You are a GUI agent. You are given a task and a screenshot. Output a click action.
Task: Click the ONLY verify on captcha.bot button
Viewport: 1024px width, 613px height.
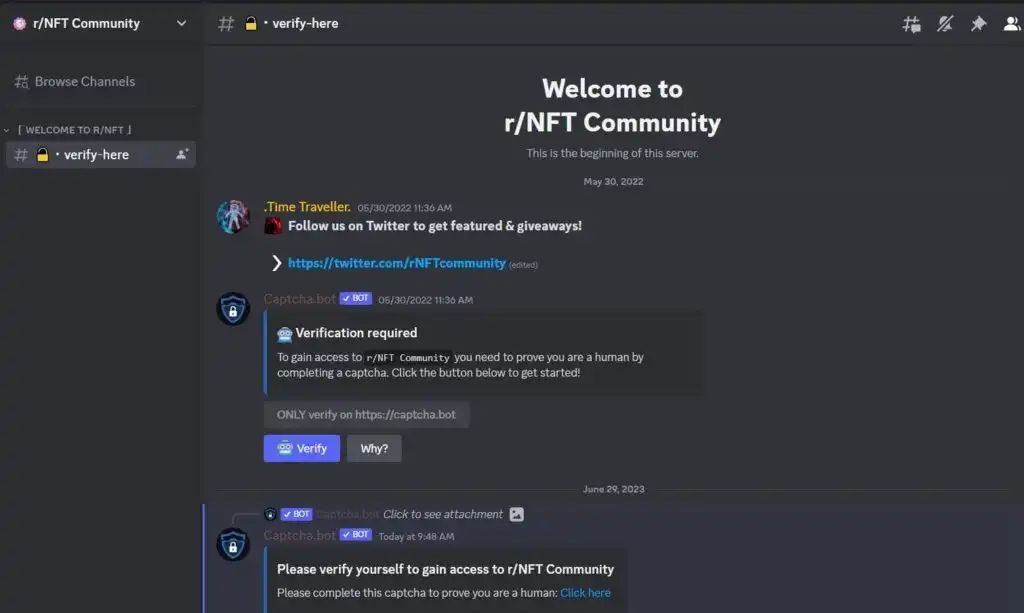366,415
